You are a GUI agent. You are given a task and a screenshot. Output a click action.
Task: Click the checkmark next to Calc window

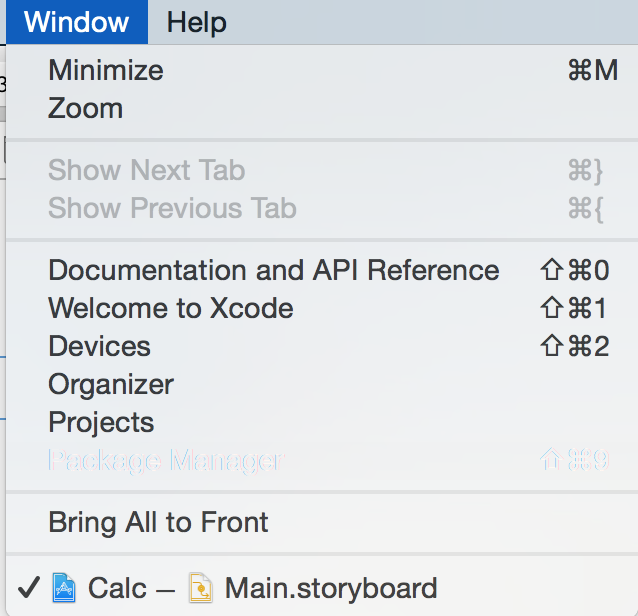(29, 587)
